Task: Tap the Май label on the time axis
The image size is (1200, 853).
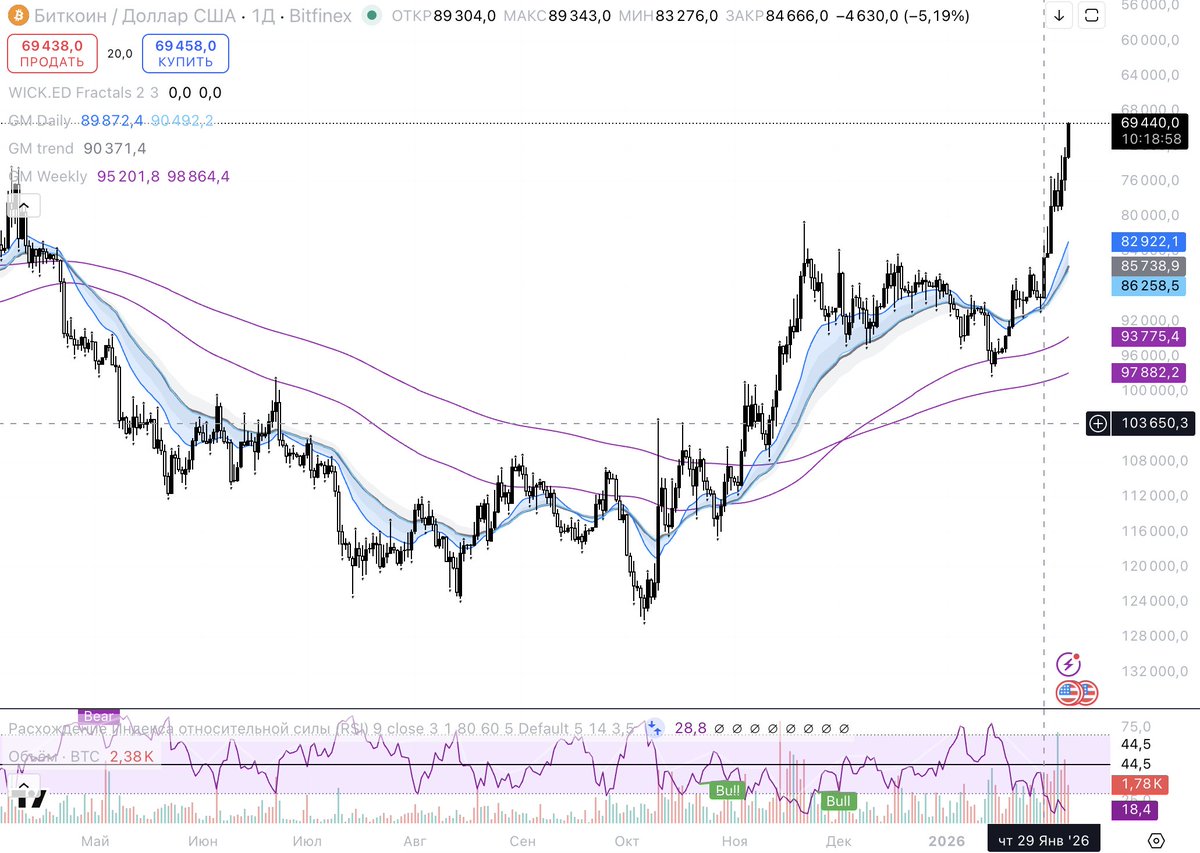Action: click(x=95, y=841)
